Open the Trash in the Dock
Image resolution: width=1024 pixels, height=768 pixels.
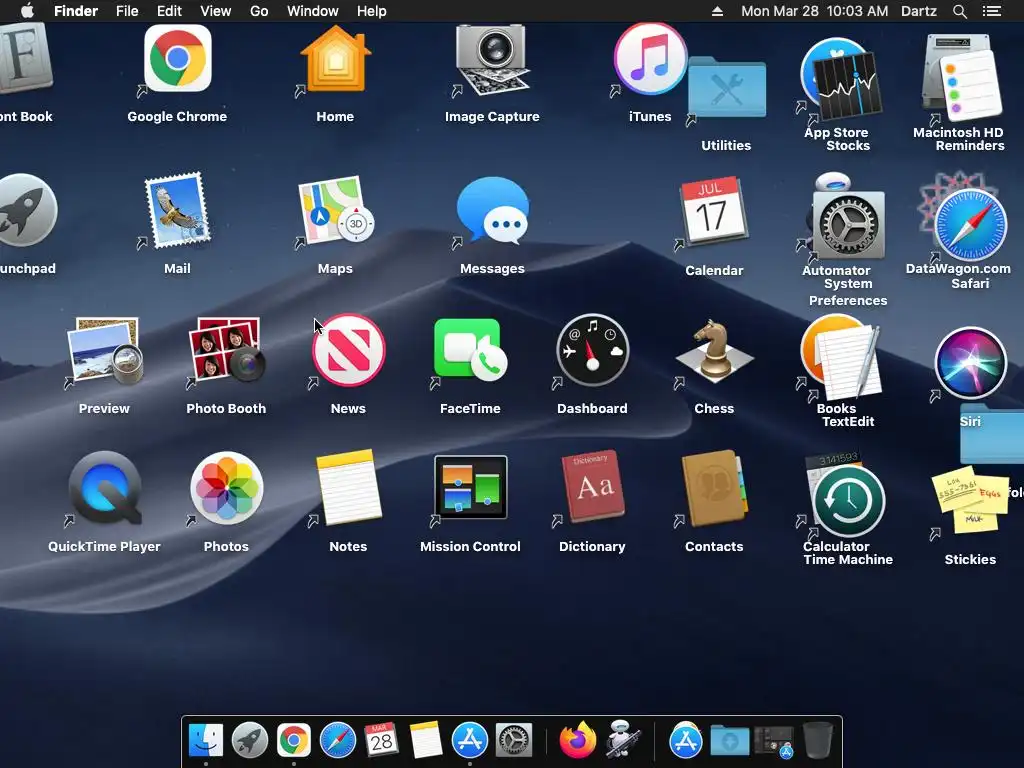click(818, 740)
